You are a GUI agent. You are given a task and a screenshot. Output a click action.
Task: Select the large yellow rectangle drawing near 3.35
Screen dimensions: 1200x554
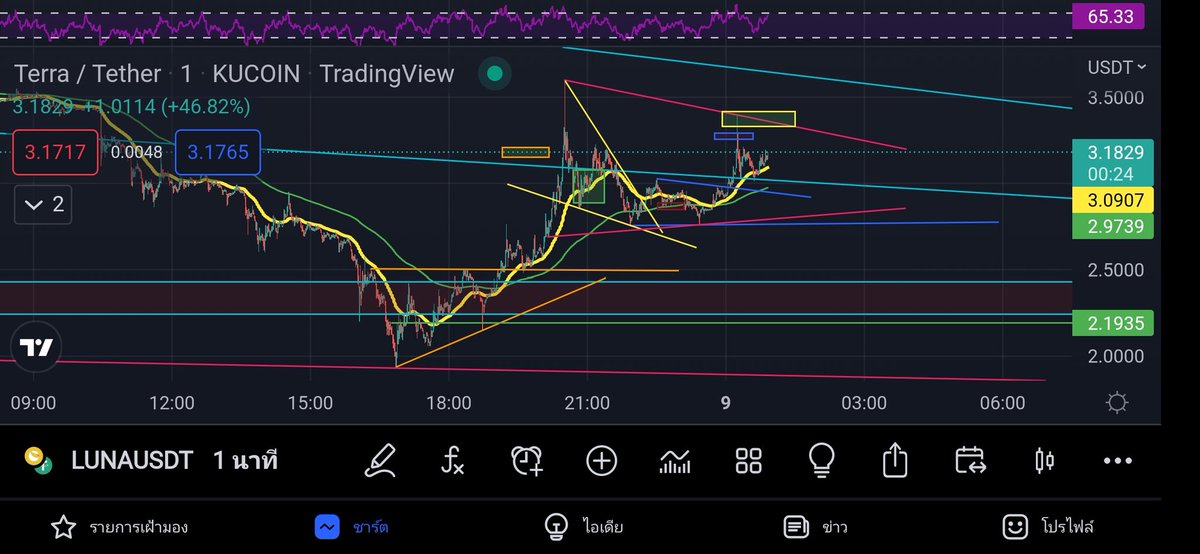(x=759, y=119)
